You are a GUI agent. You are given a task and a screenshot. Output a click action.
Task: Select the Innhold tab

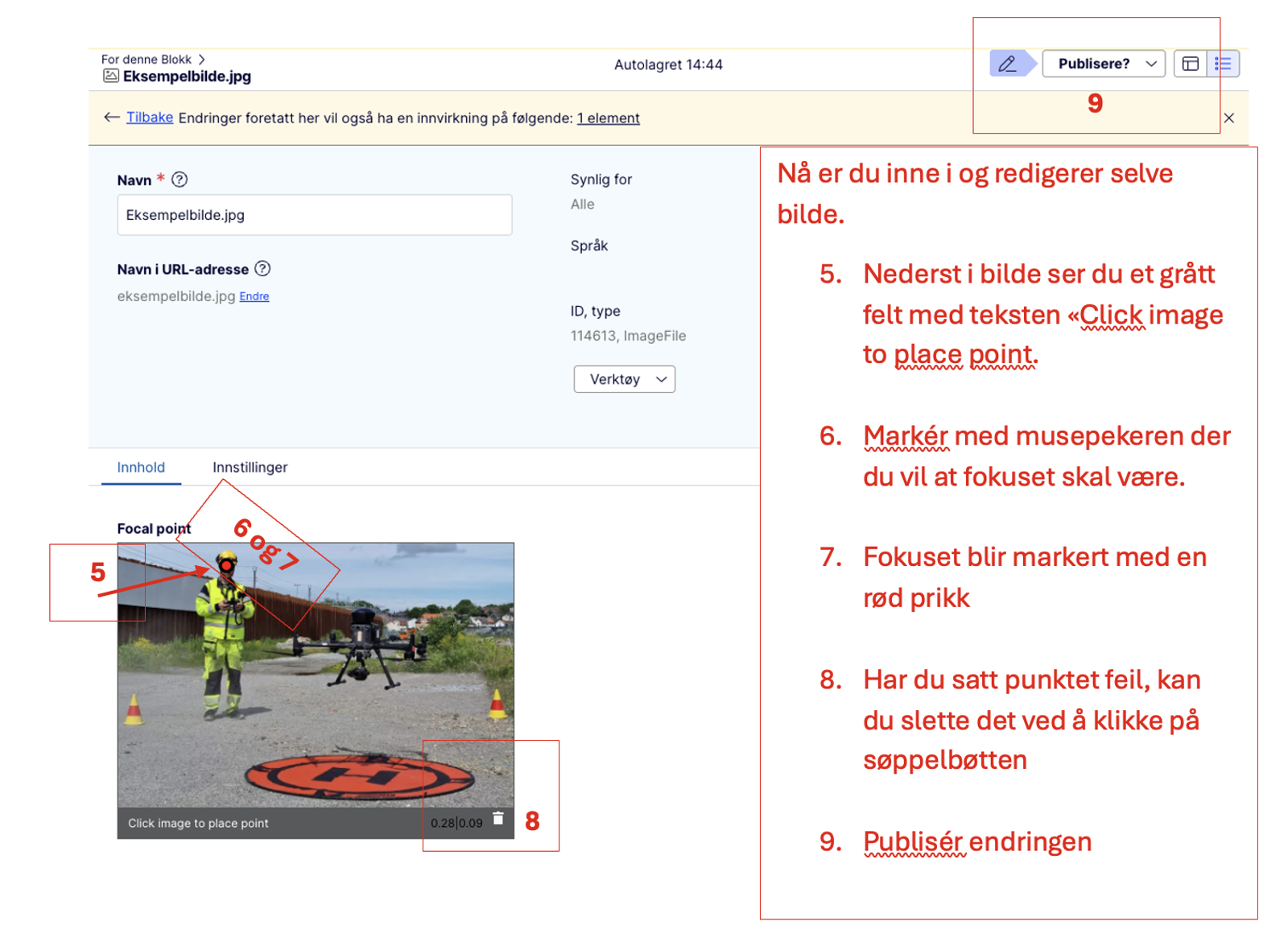(141, 467)
